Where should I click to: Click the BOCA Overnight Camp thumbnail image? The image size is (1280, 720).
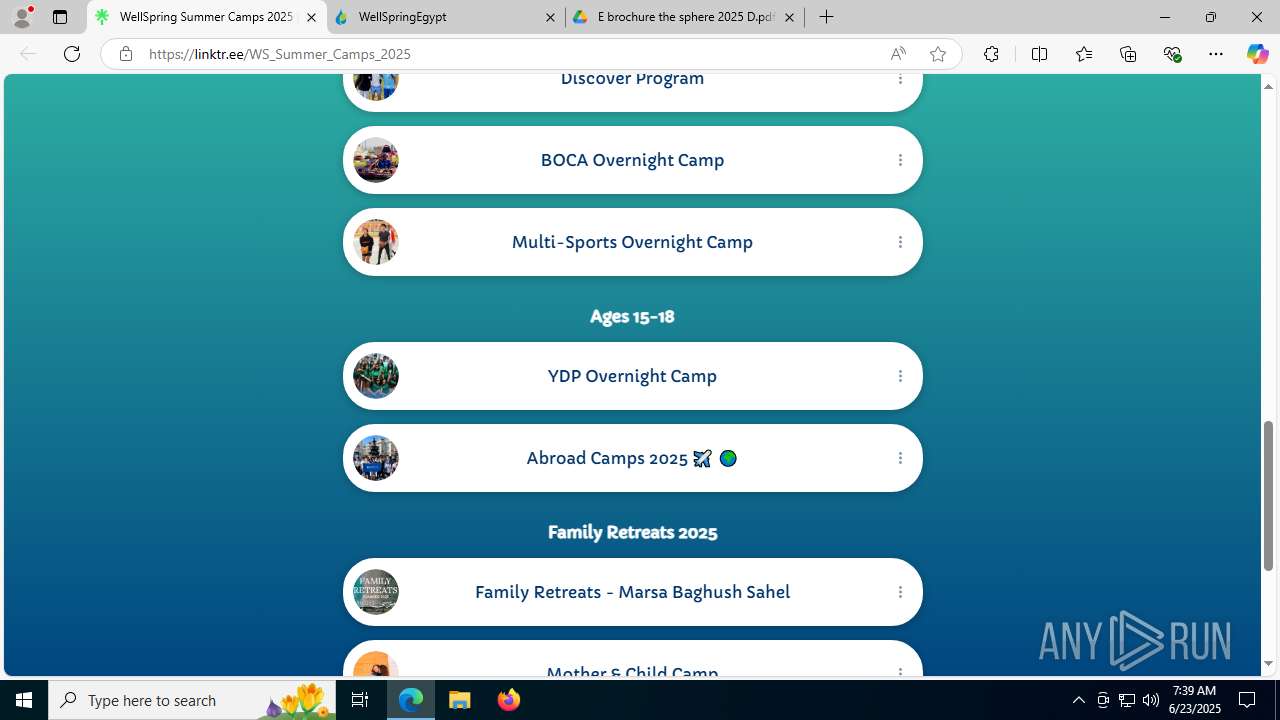[376, 160]
